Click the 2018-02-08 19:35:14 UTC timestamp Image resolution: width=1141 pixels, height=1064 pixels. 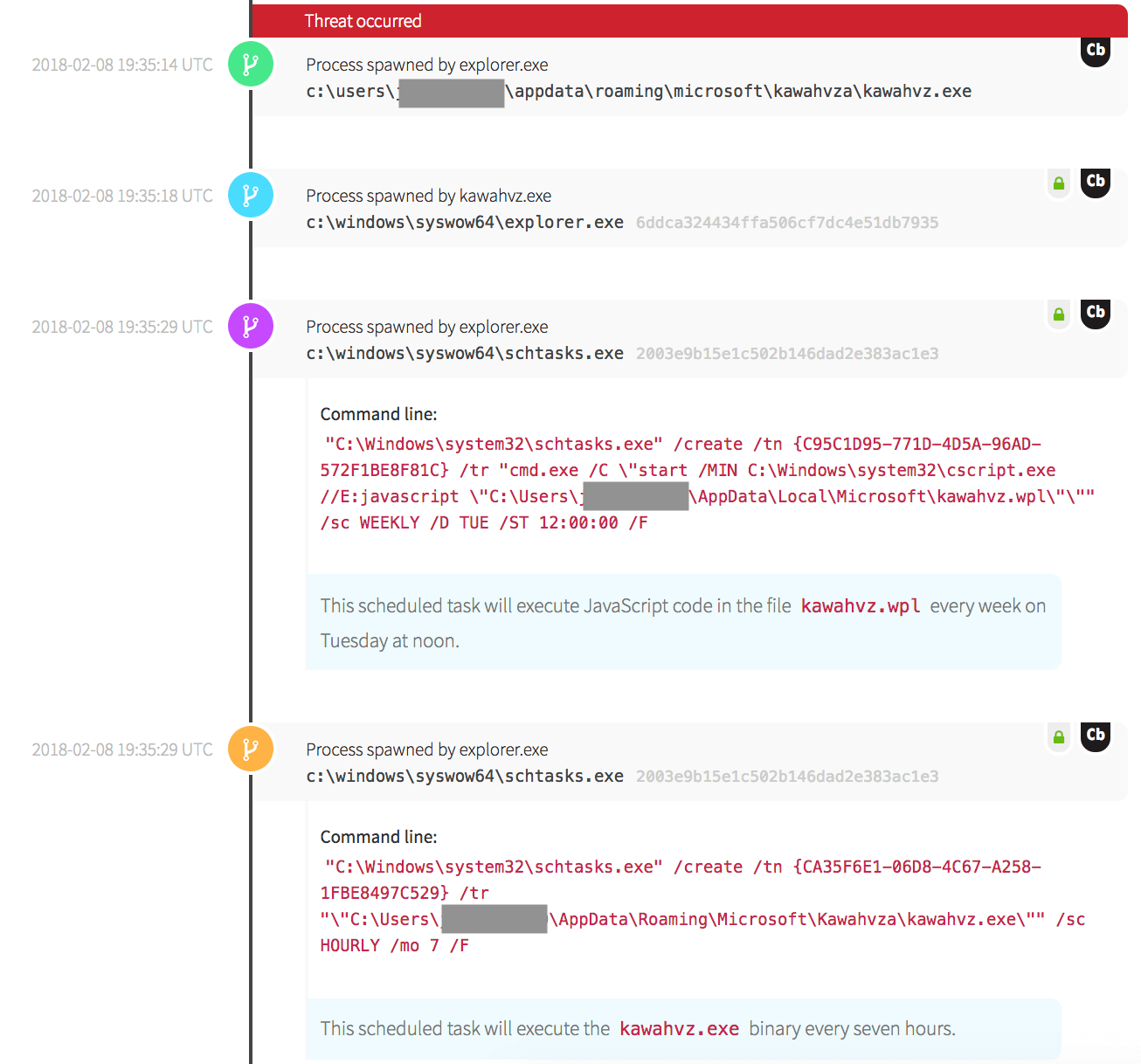[122, 65]
